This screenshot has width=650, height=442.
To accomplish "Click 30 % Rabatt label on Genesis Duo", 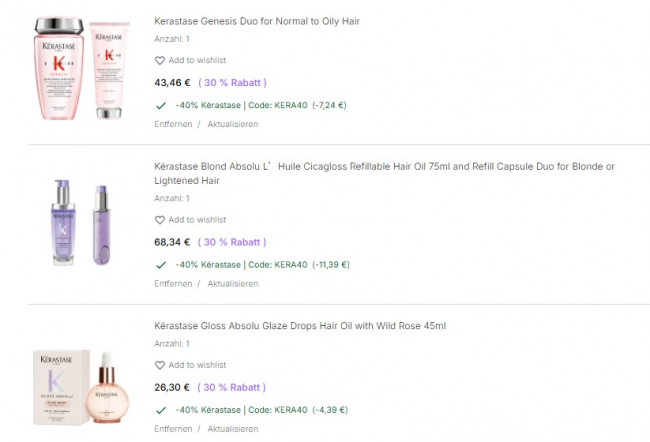I will [232, 83].
